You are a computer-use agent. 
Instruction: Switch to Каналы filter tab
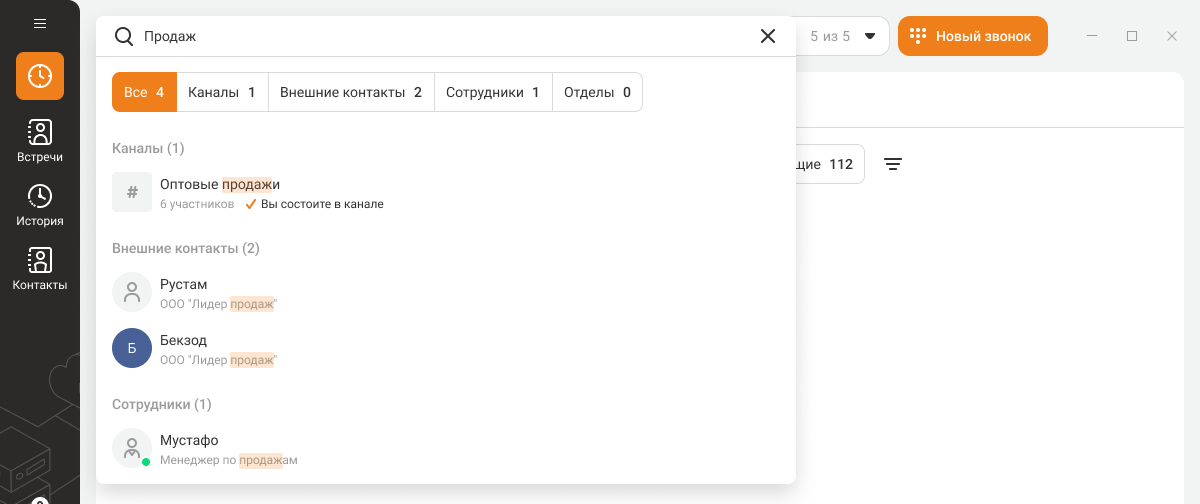coord(222,92)
